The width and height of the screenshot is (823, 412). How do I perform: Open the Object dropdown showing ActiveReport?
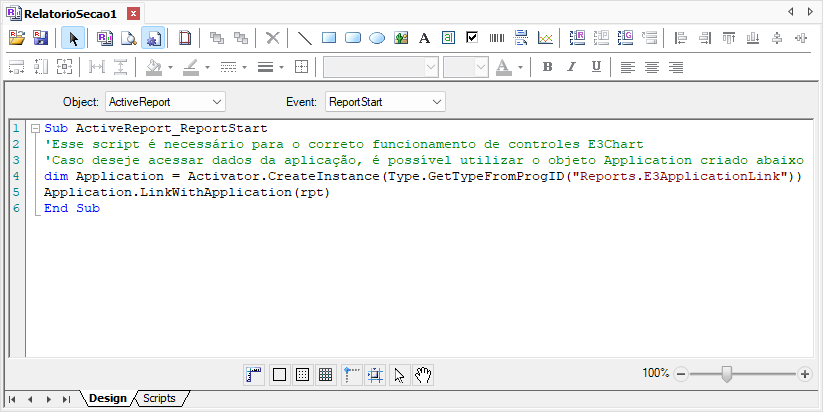pyautogui.click(x=165, y=102)
